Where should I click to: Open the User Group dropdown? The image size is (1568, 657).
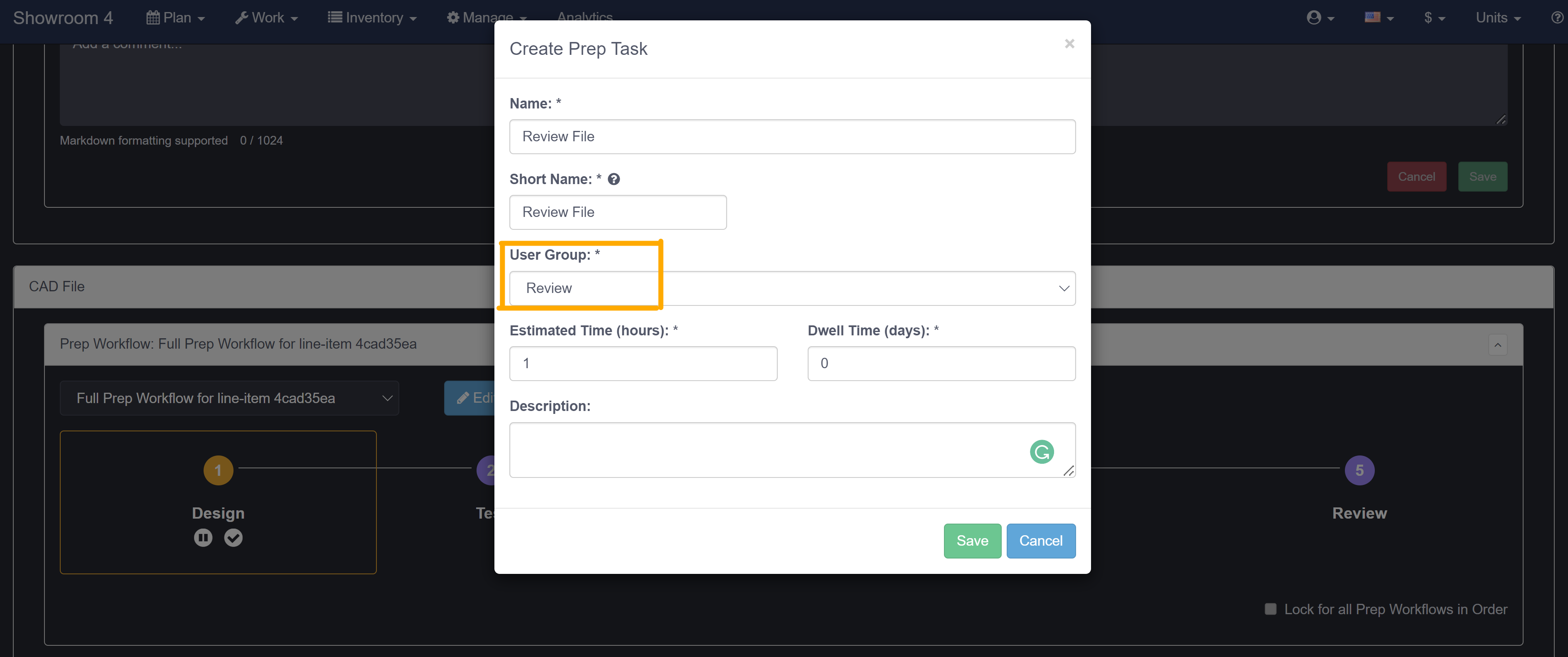[792, 288]
